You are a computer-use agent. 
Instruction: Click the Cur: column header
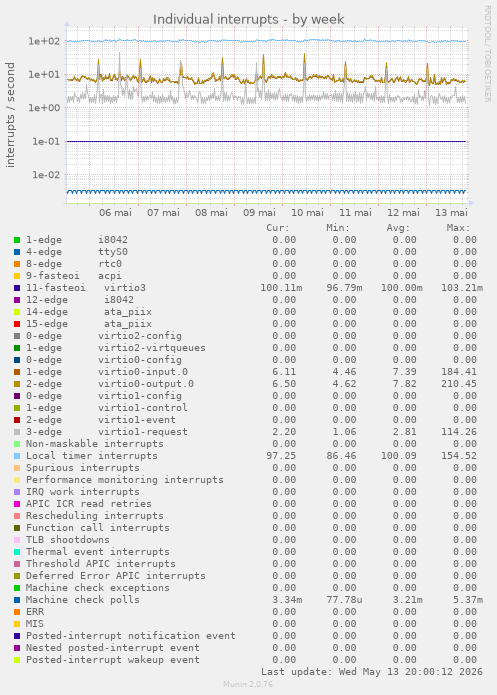[278, 228]
